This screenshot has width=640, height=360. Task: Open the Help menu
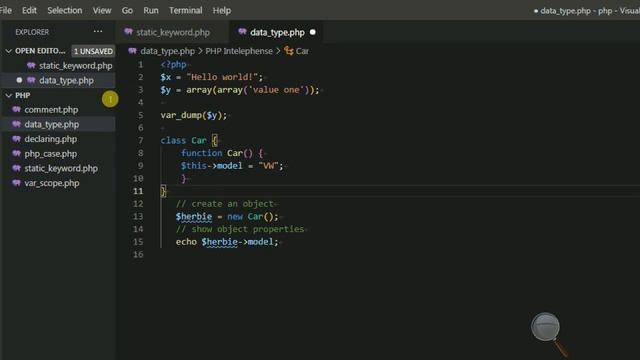click(222, 10)
